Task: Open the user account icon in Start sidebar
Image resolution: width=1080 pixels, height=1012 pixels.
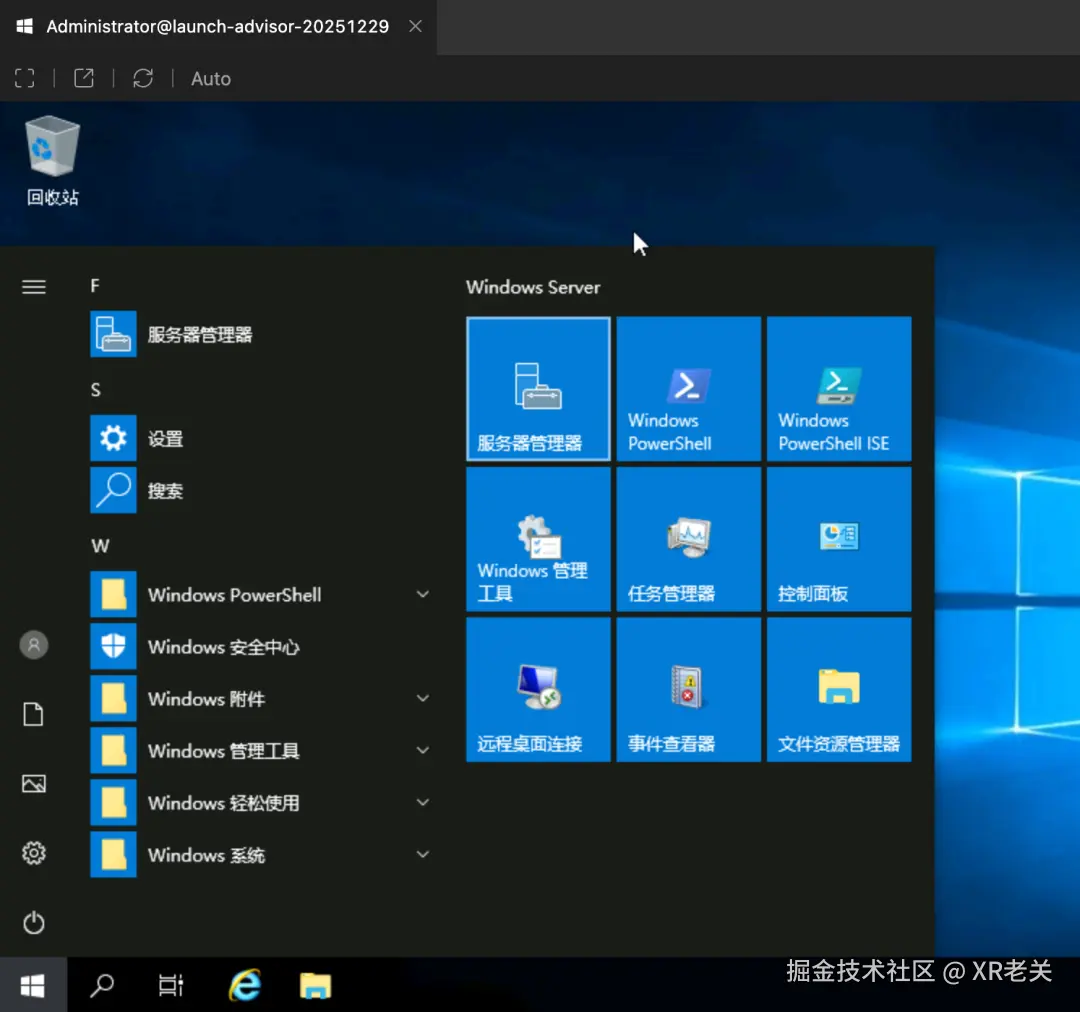Action: pos(34,646)
